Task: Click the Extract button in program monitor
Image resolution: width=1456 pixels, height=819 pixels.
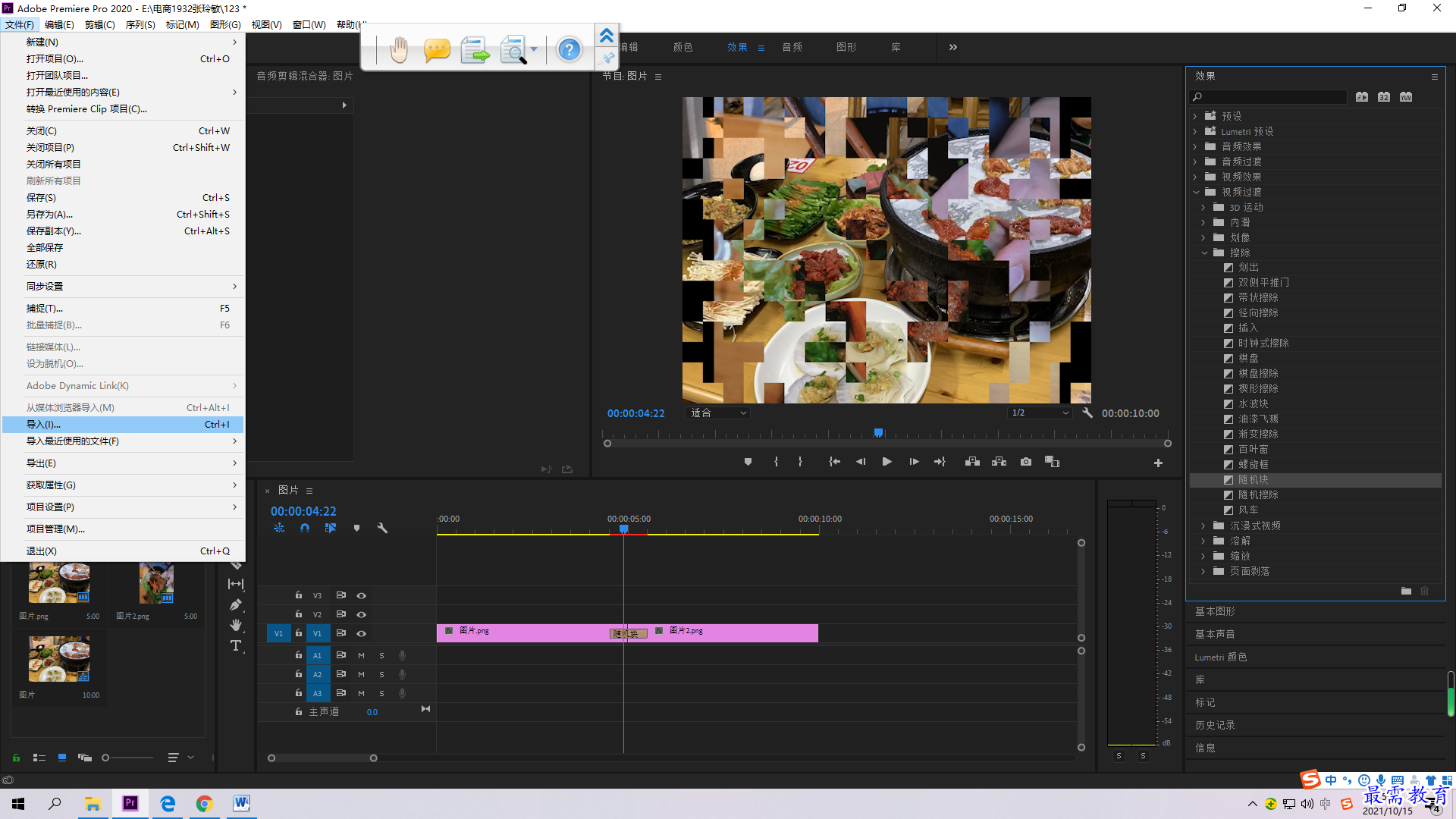Action: click(999, 462)
